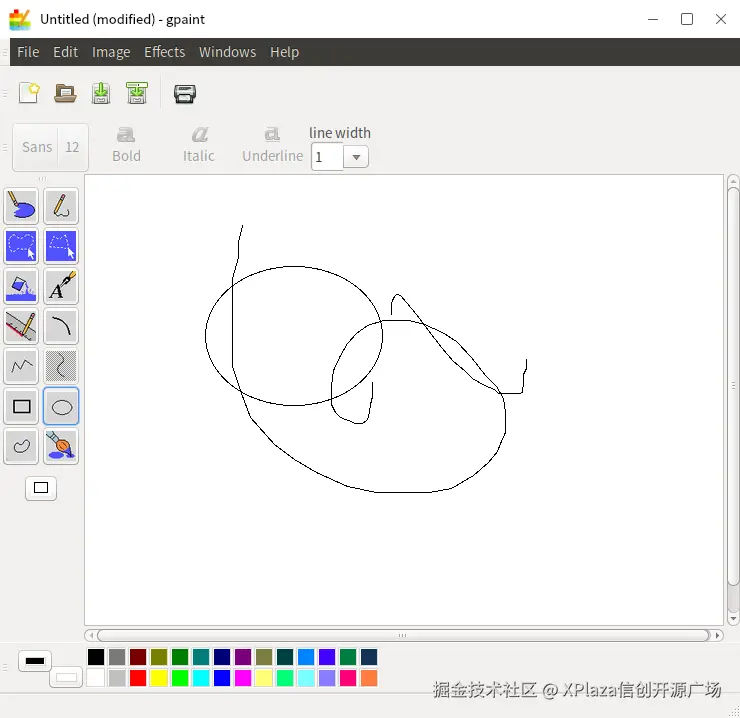Pick the magenta color swatch
This screenshot has width=740, height=718.
[x=243, y=678]
